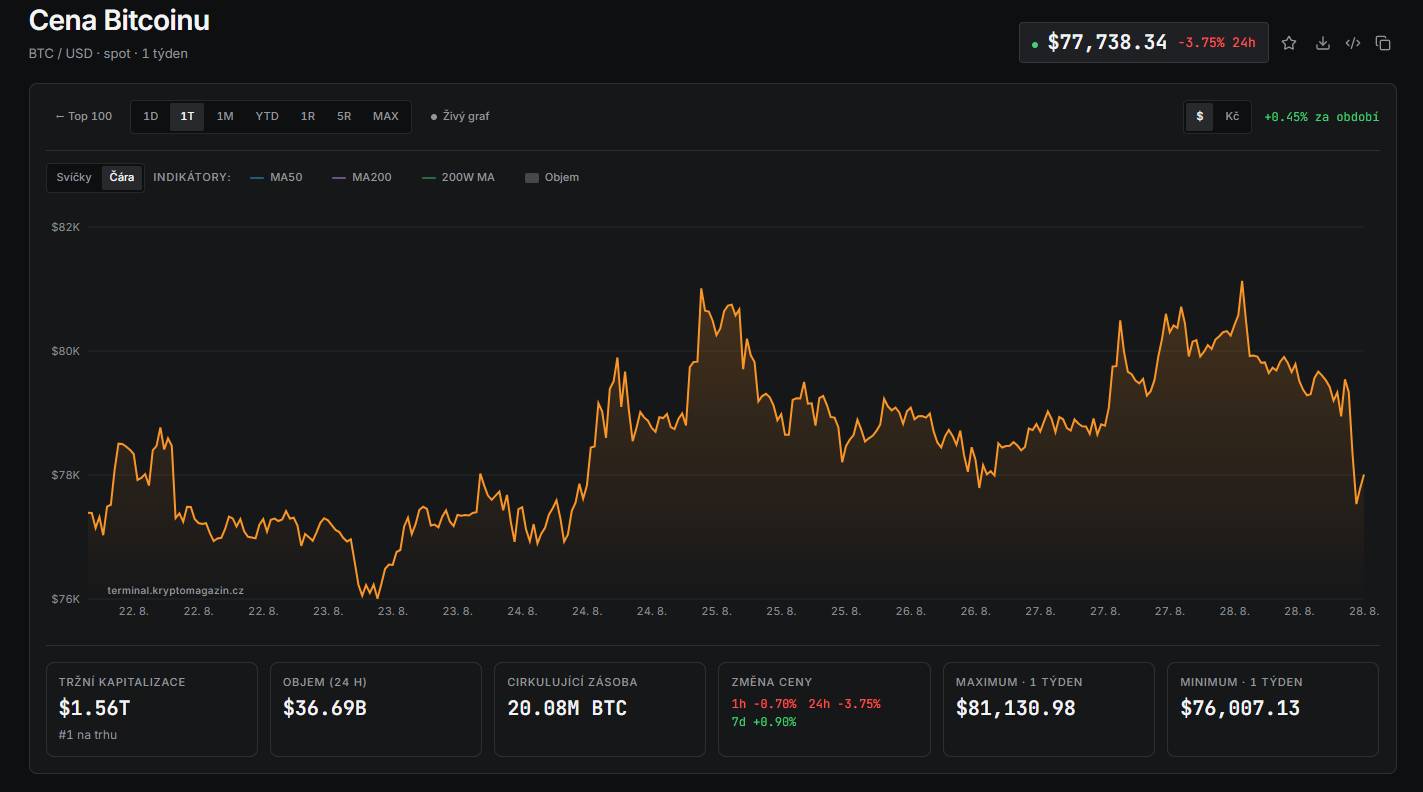This screenshot has height=792, width=1423.
Task: Open embed code with the </> icon
Action: 1353,43
